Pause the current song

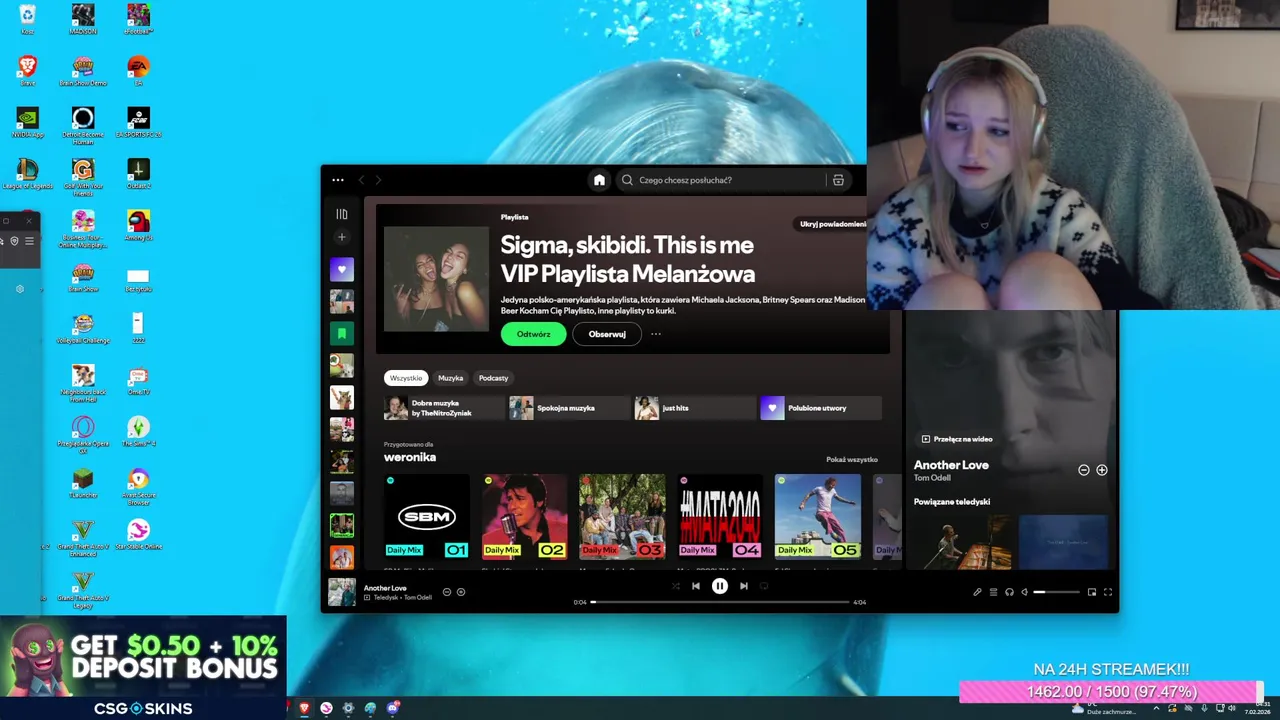coord(719,586)
